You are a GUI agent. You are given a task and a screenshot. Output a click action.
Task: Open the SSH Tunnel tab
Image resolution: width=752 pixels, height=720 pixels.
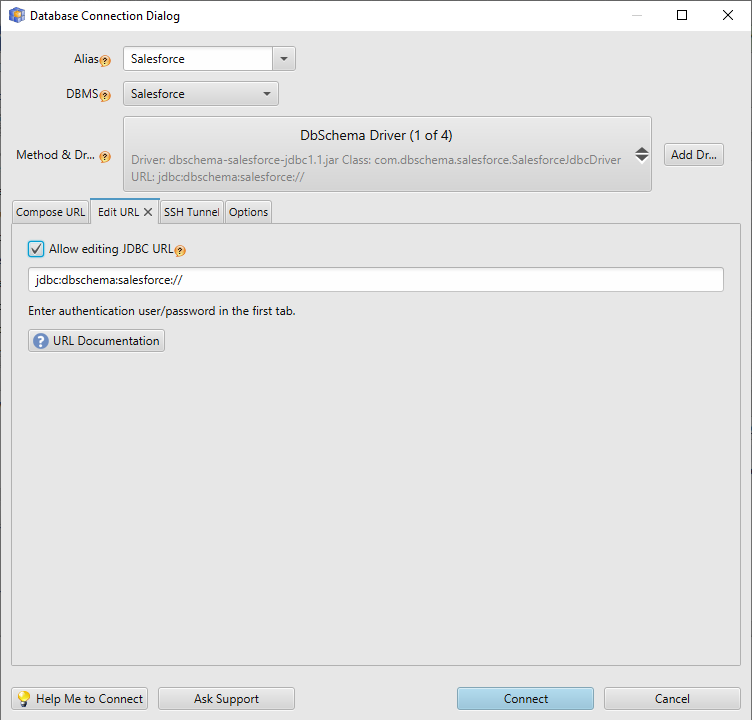tap(191, 212)
